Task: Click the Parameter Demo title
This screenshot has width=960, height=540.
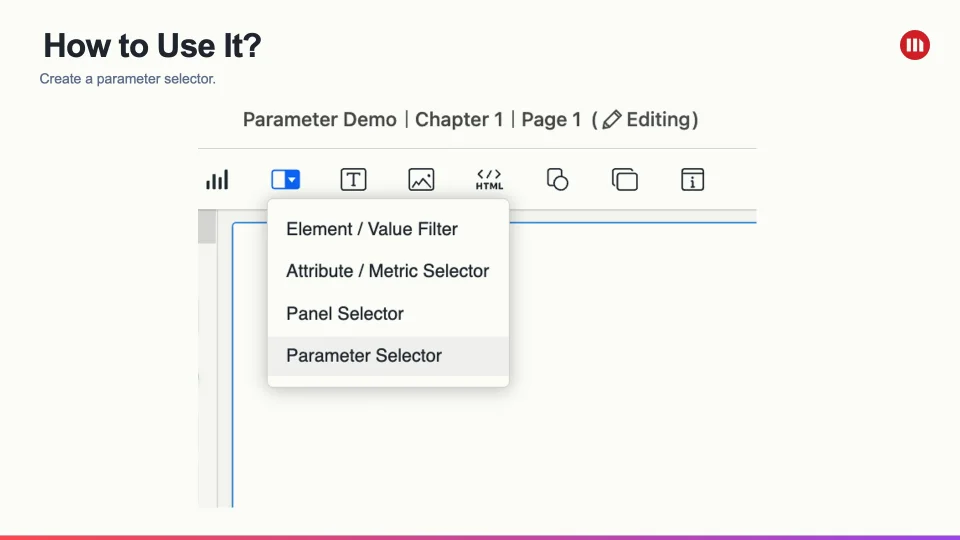Action: click(320, 120)
